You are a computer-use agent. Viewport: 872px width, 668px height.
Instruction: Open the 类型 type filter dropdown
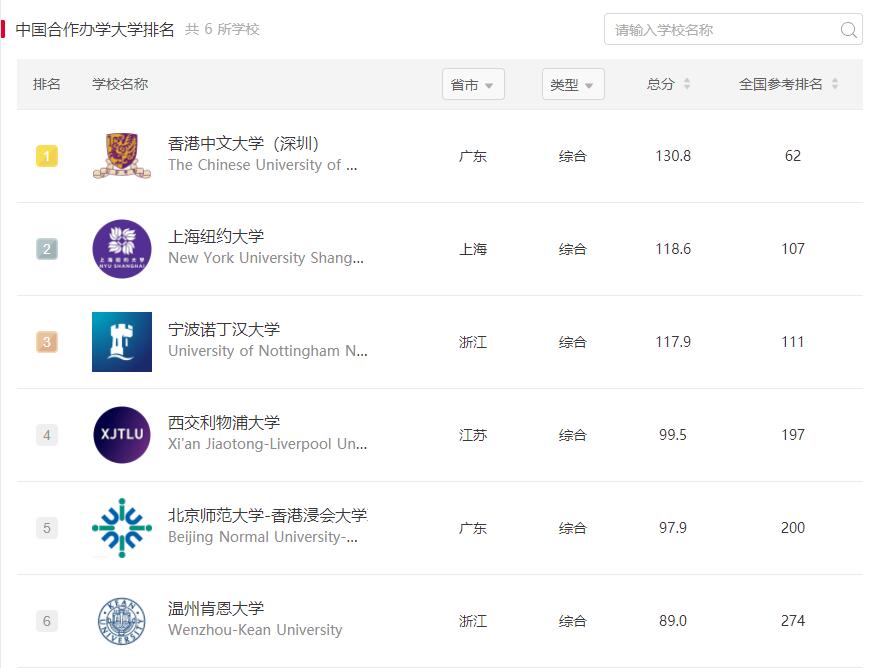(573, 85)
